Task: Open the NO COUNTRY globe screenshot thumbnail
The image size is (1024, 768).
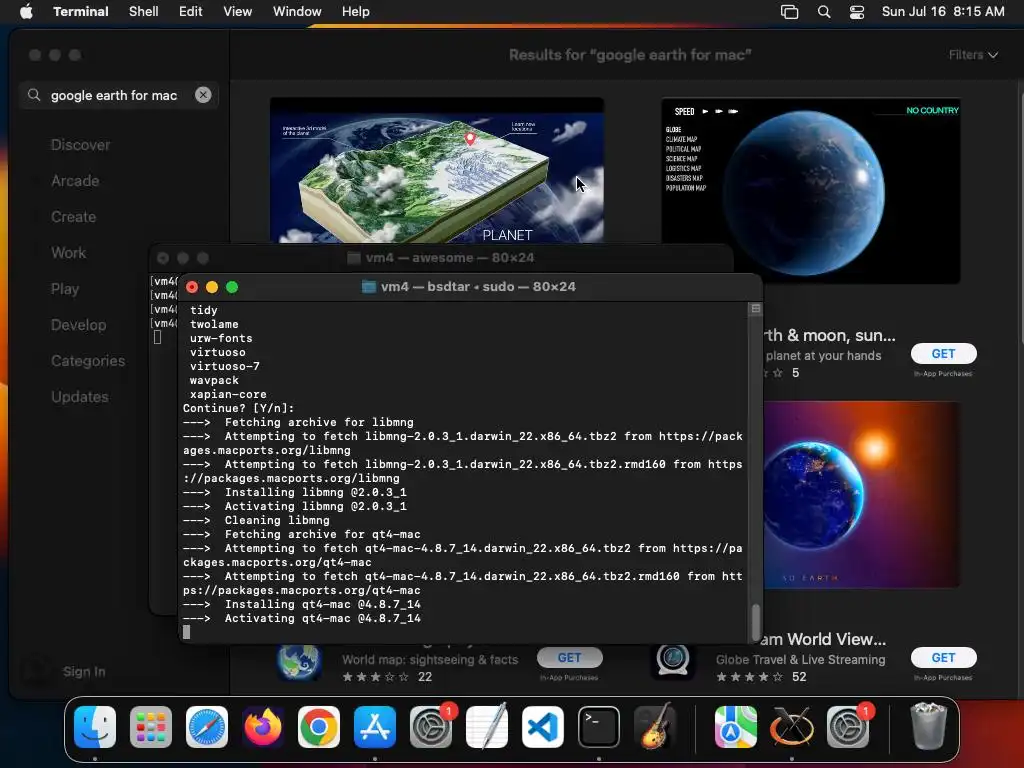Action: tap(810, 191)
